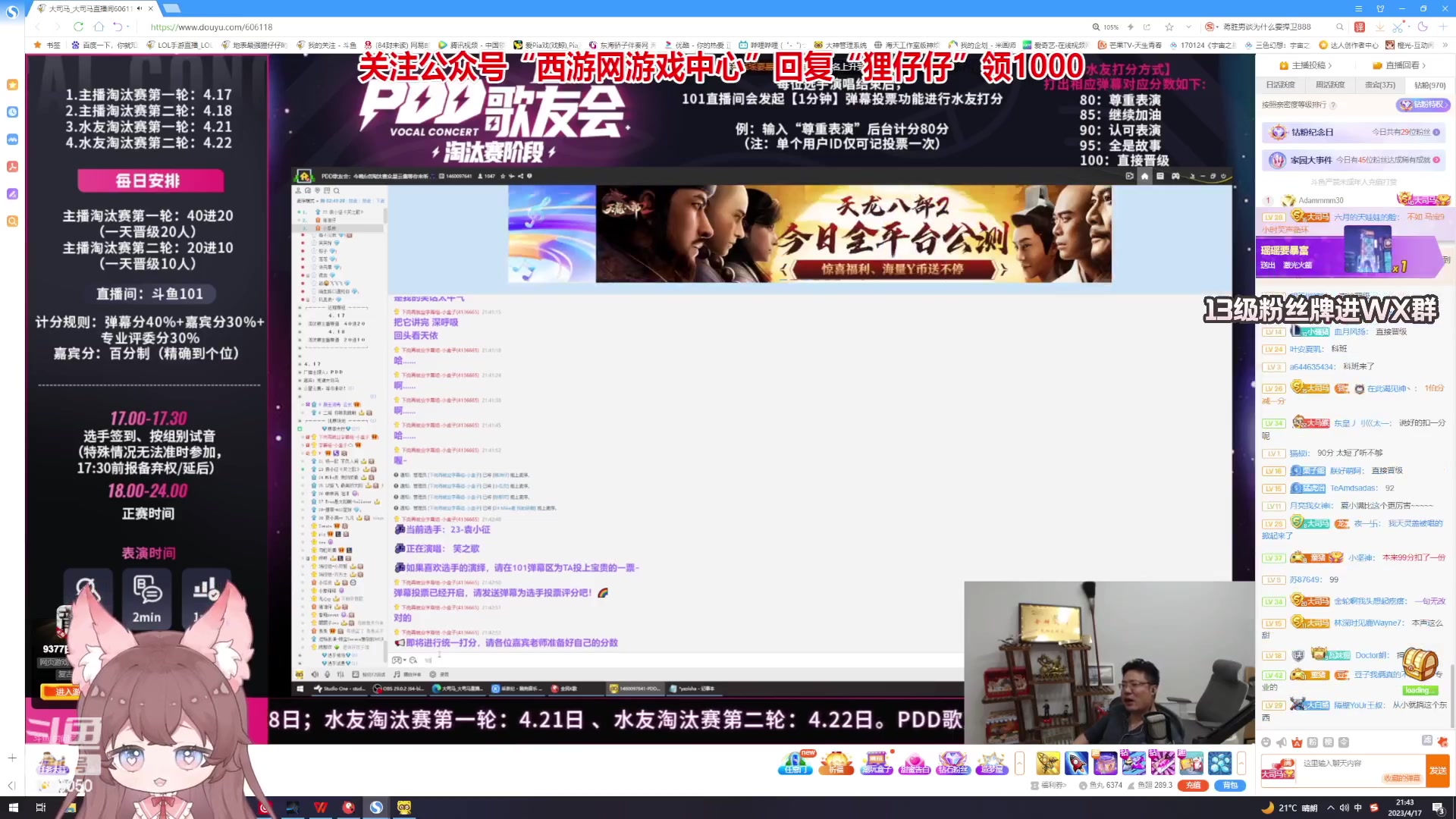Click the 发送 send button
The height and width of the screenshot is (819, 1456).
coord(1437,770)
